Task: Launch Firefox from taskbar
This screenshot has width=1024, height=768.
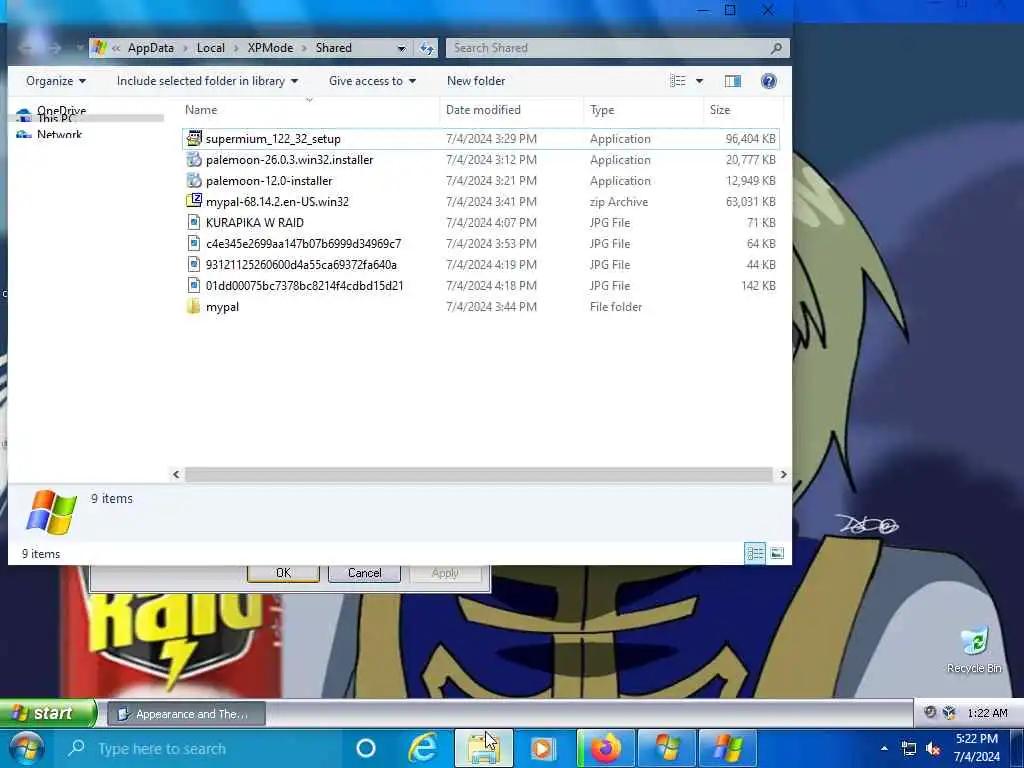Action: point(605,748)
